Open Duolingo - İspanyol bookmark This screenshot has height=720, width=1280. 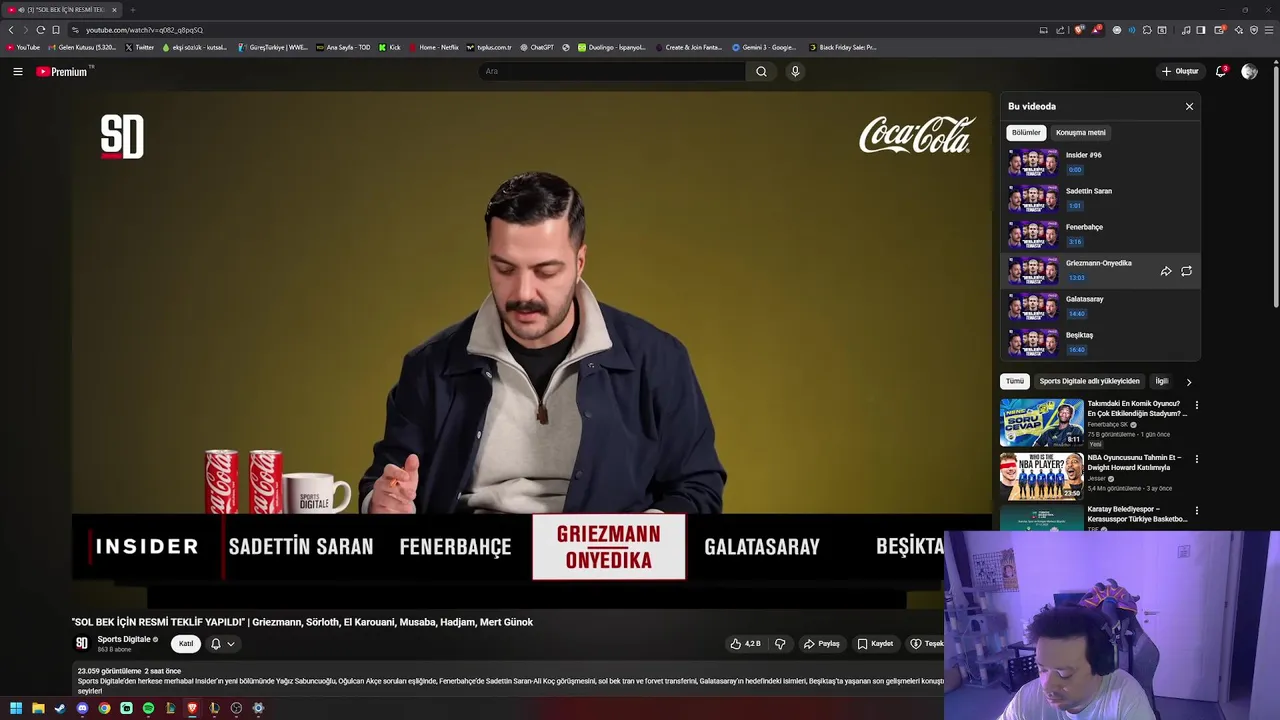(612, 47)
